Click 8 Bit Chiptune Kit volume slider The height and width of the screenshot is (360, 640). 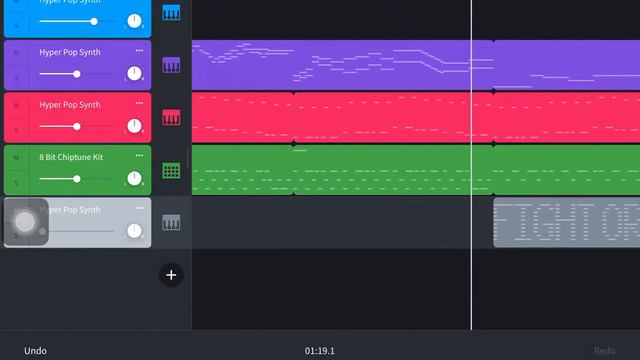tap(77, 179)
